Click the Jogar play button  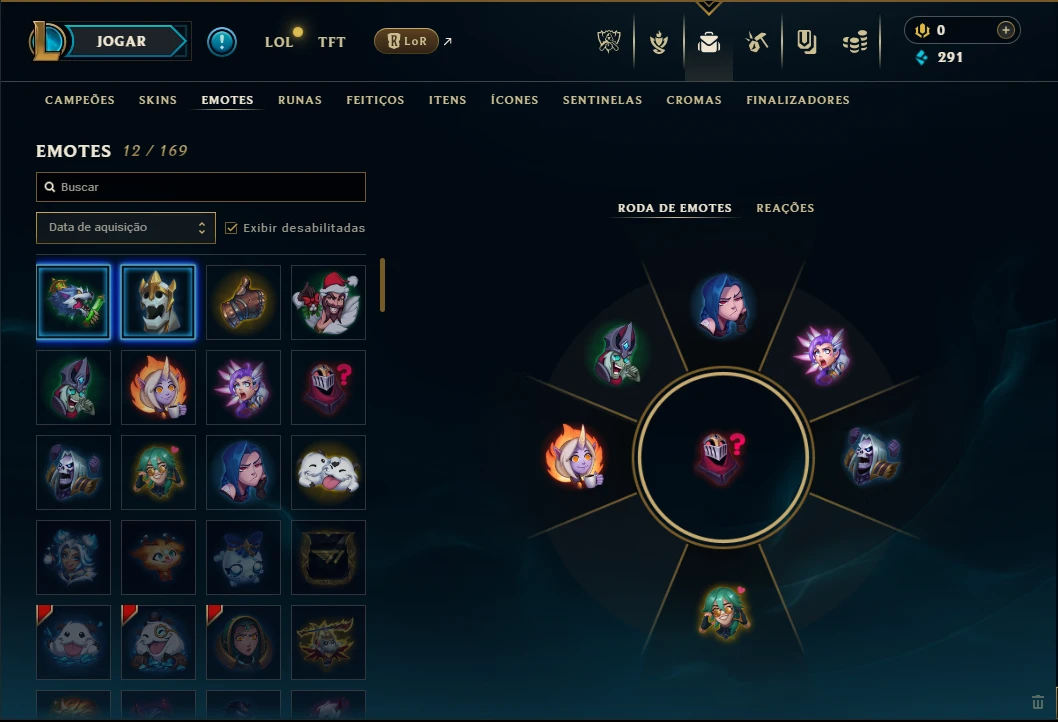(121, 41)
